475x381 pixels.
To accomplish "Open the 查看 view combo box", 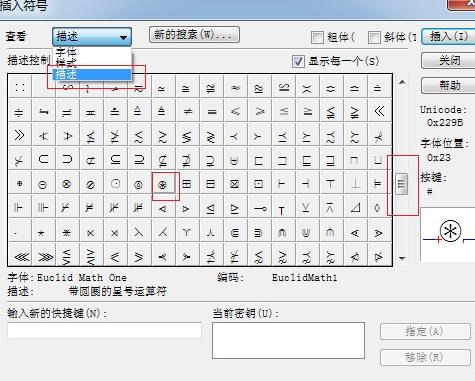I will 92,37.
